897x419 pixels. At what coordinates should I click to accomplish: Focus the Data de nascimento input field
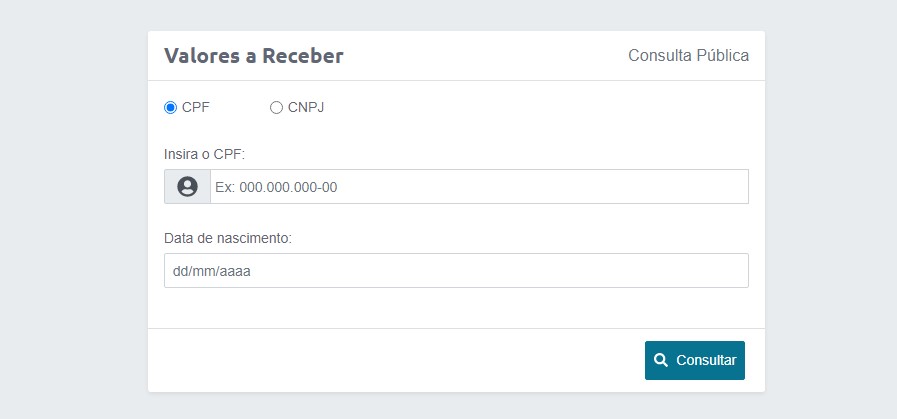(x=456, y=270)
